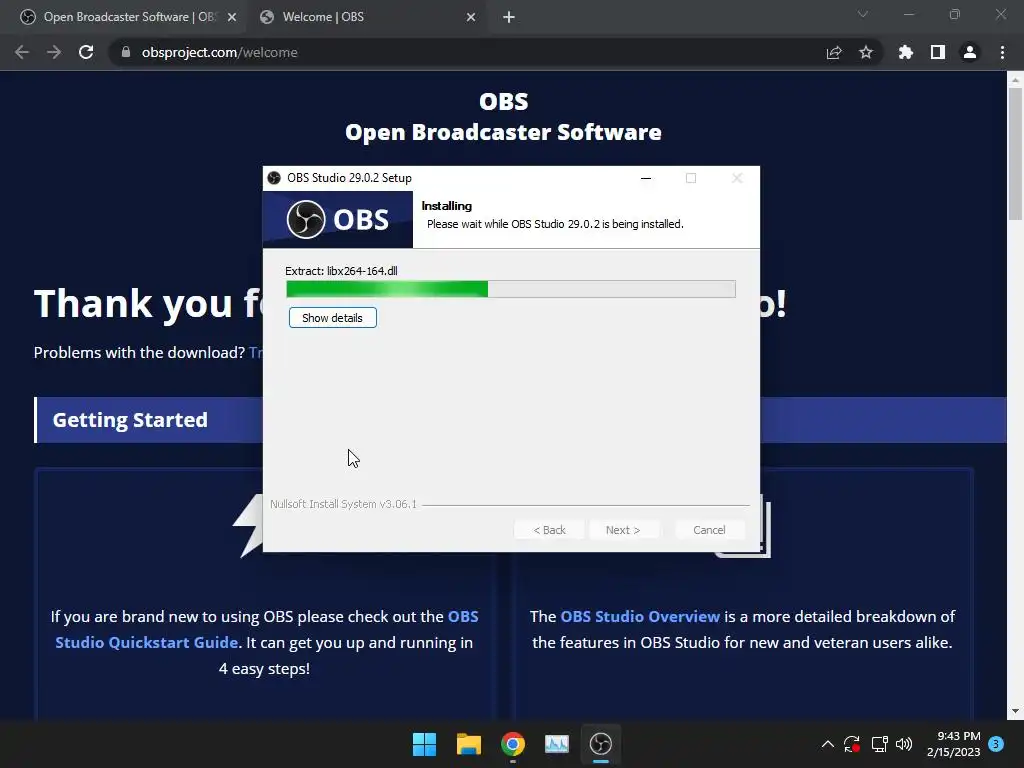Reload the current page
This screenshot has height=768, width=1024.
[x=86, y=52]
